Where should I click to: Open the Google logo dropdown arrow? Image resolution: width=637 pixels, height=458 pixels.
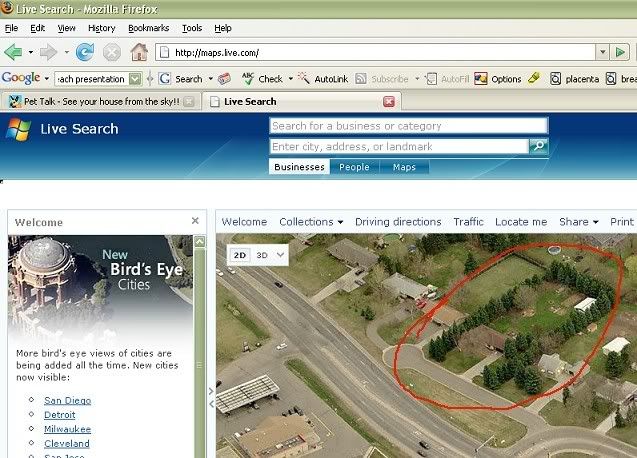(x=47, y=78)
